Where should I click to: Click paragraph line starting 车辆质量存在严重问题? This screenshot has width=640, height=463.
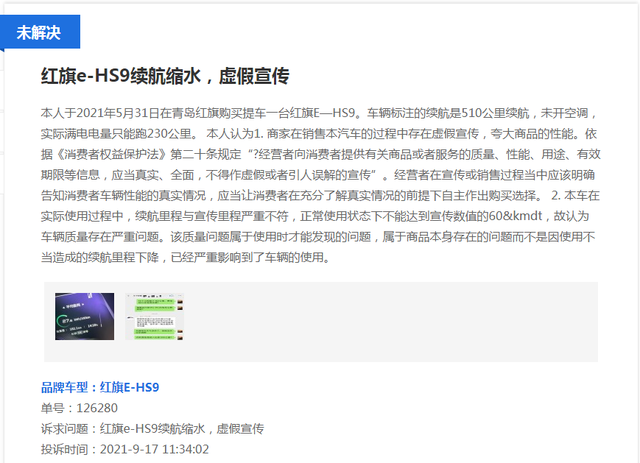[318, 237]
